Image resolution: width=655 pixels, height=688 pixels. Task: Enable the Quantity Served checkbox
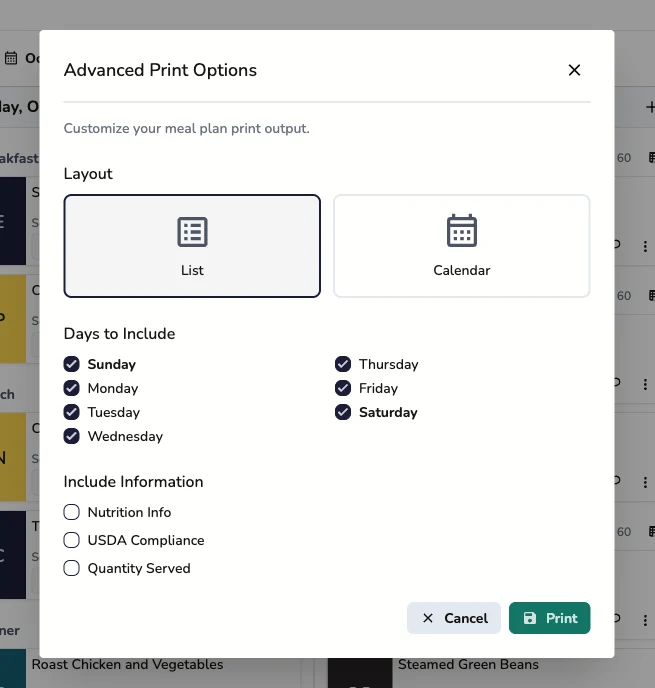pyautogui.click(x=72, y=568)
